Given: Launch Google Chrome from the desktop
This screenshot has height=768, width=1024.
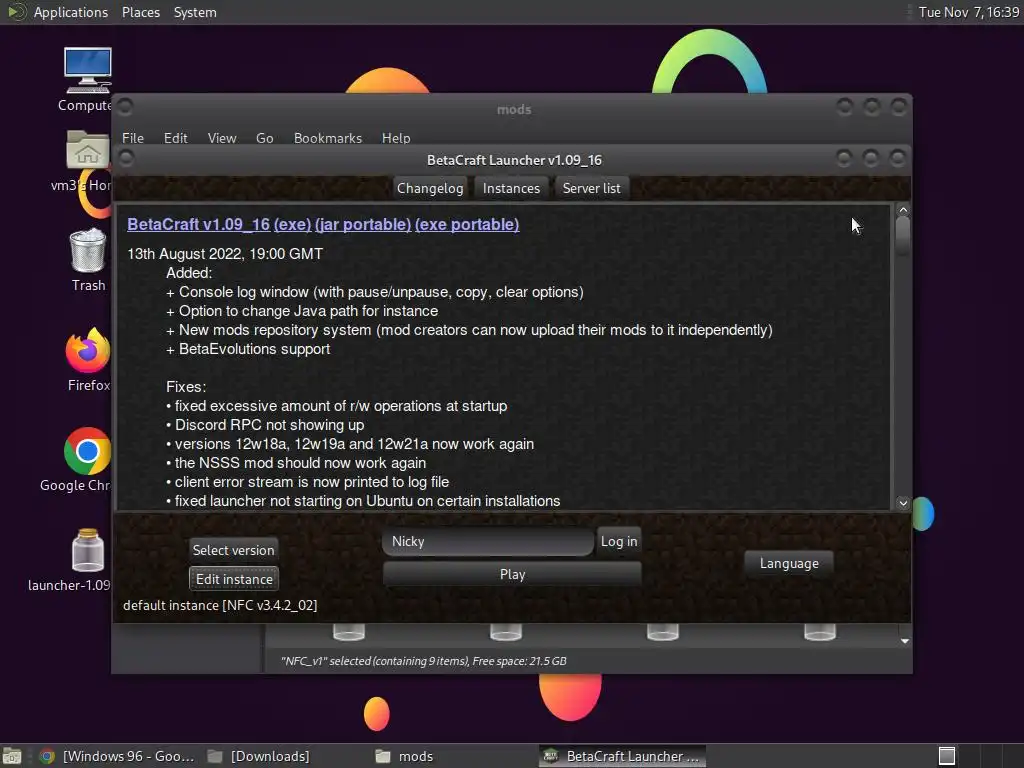Looking at the screenshot, I should point(88,451).
